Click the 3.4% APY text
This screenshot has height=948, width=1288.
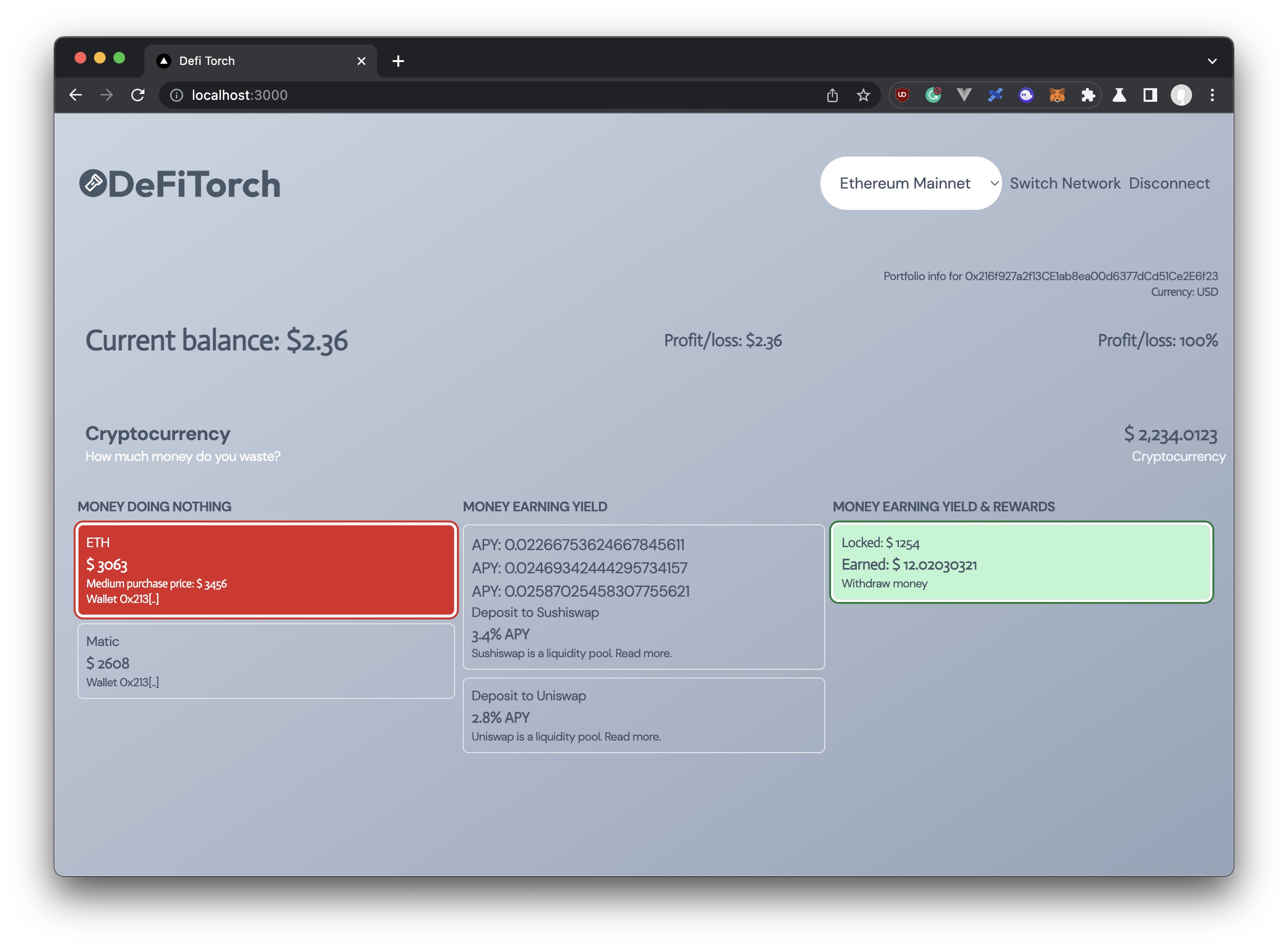[500, 635]
